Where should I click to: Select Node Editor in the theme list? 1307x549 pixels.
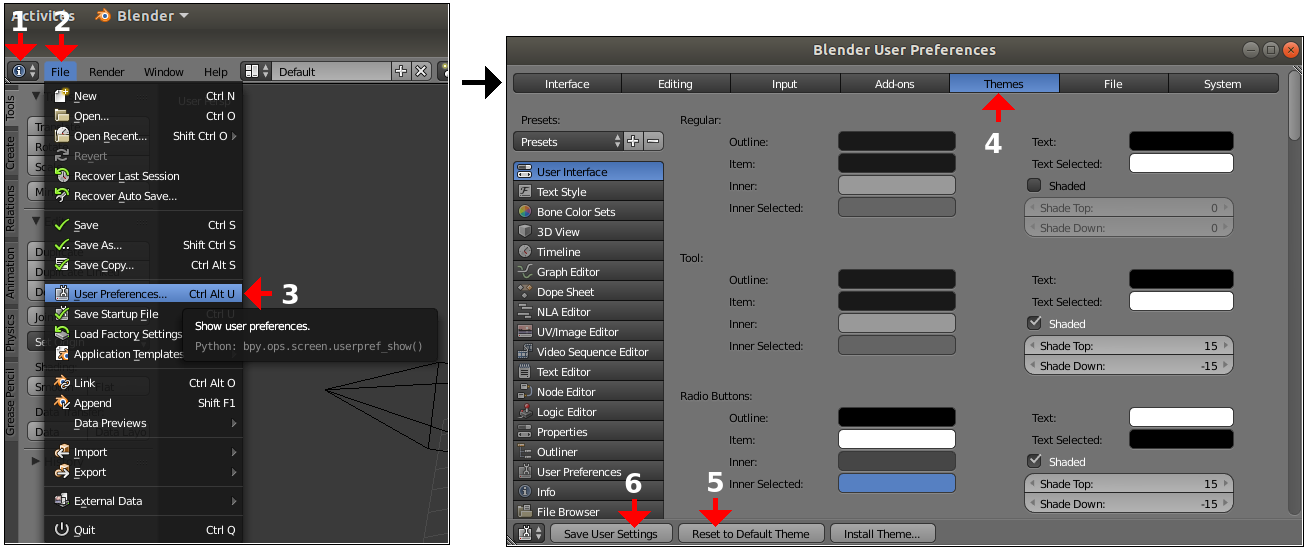point(588,391)
